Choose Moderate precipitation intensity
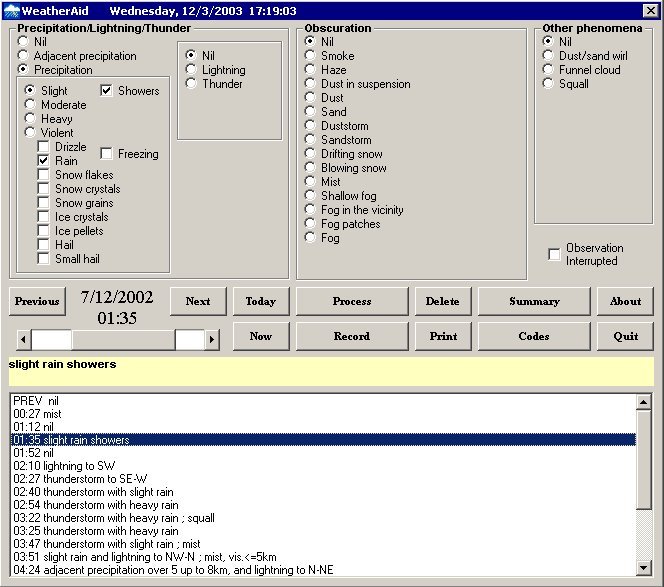 [x=30, y=105]
